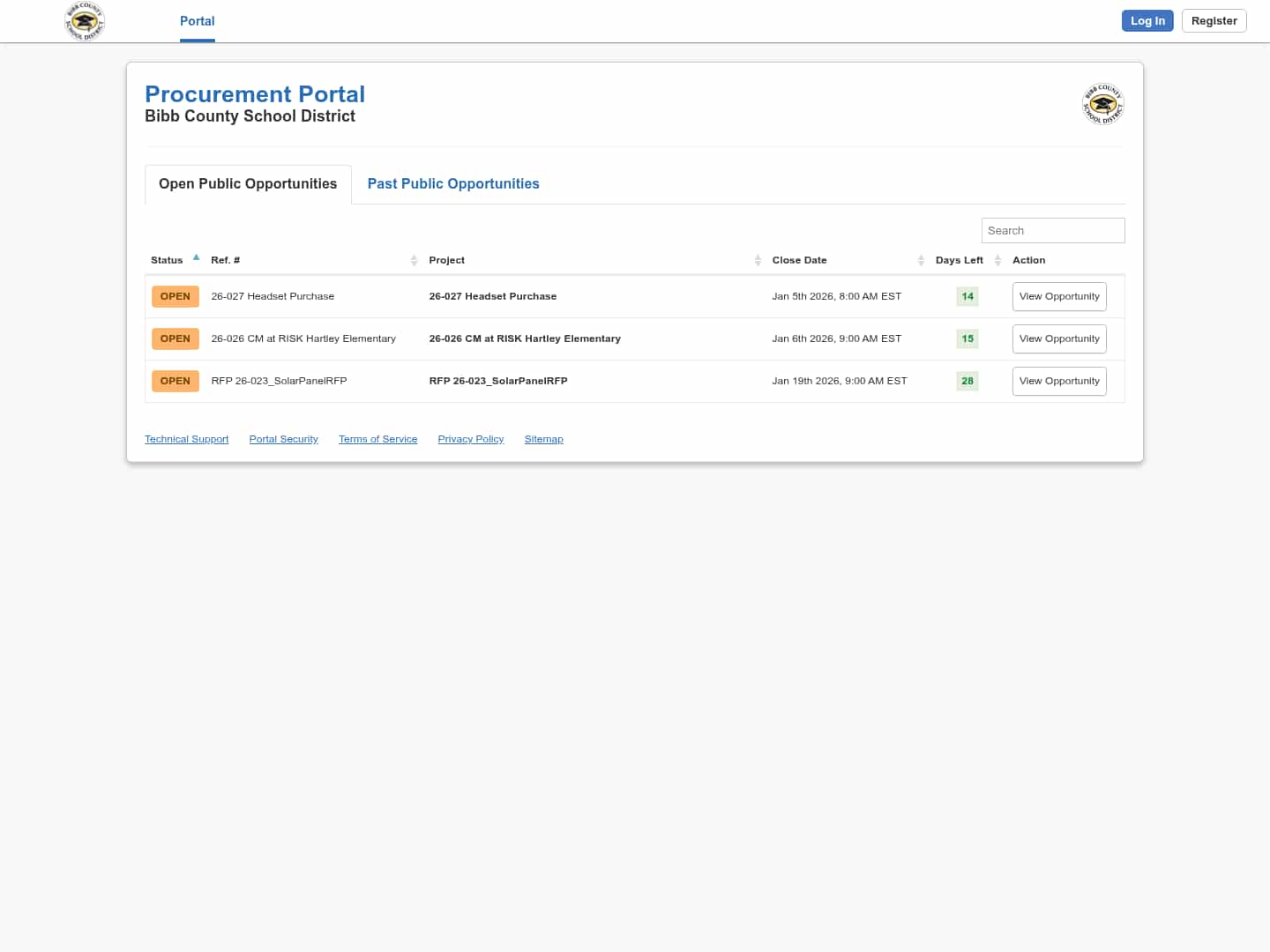Screen dimensions: 1270x952
Task: Click the OPEN status badge for Headset Purchase
Action: click(175, 296)
